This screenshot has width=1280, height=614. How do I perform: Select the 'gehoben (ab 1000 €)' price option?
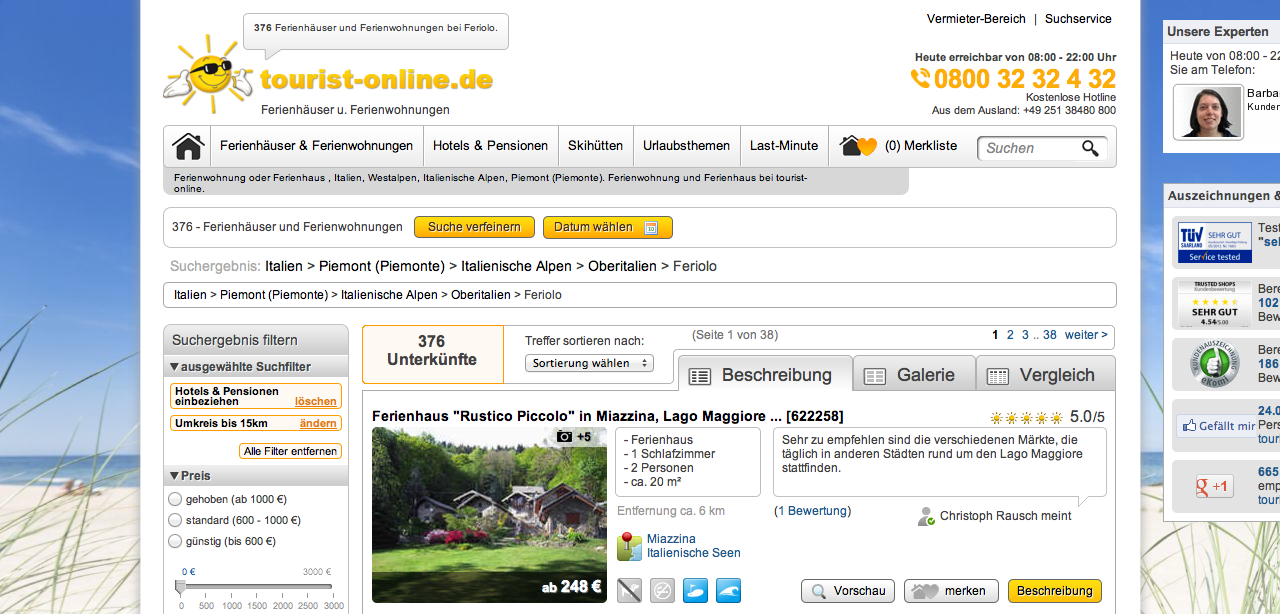coord(176,499)
